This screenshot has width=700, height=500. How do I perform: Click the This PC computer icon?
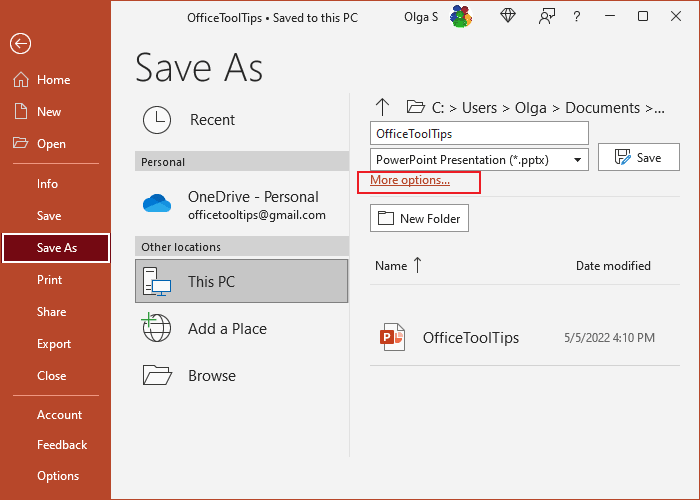click(157, 281)
